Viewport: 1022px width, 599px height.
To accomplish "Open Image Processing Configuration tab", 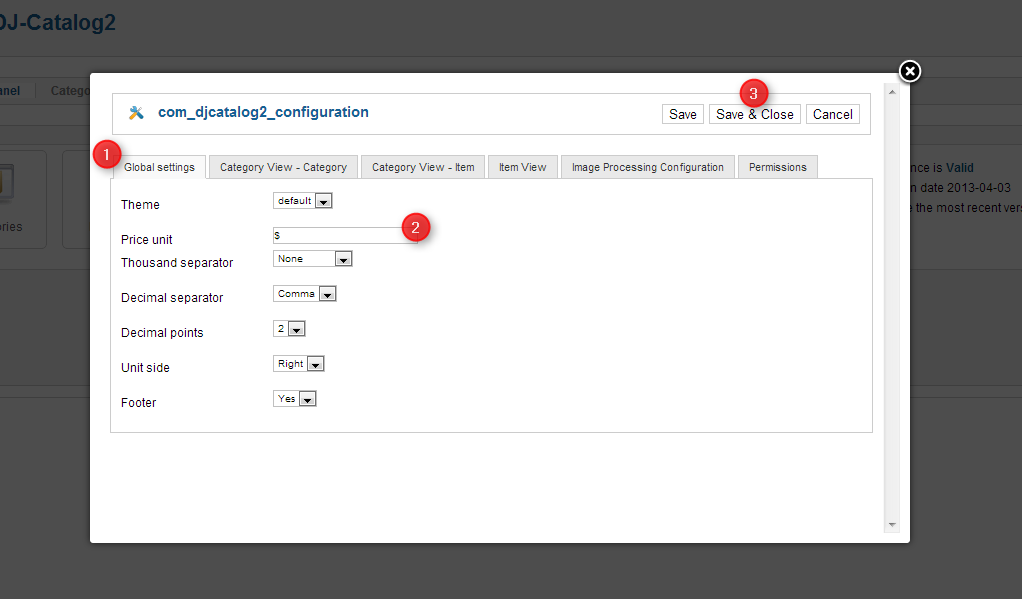I will pos(647,168).
